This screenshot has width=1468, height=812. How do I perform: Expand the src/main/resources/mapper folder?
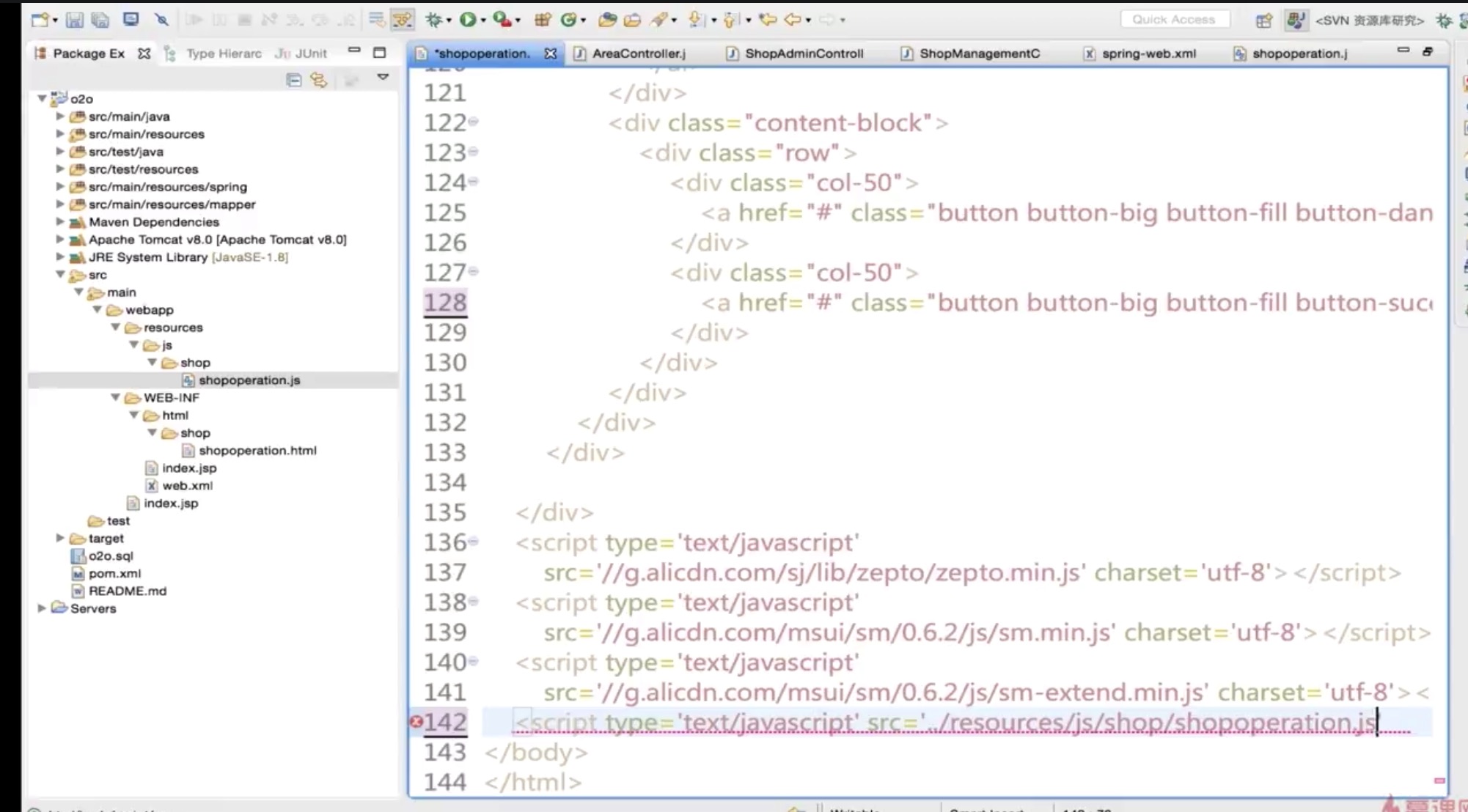click(x=60, y=204)
